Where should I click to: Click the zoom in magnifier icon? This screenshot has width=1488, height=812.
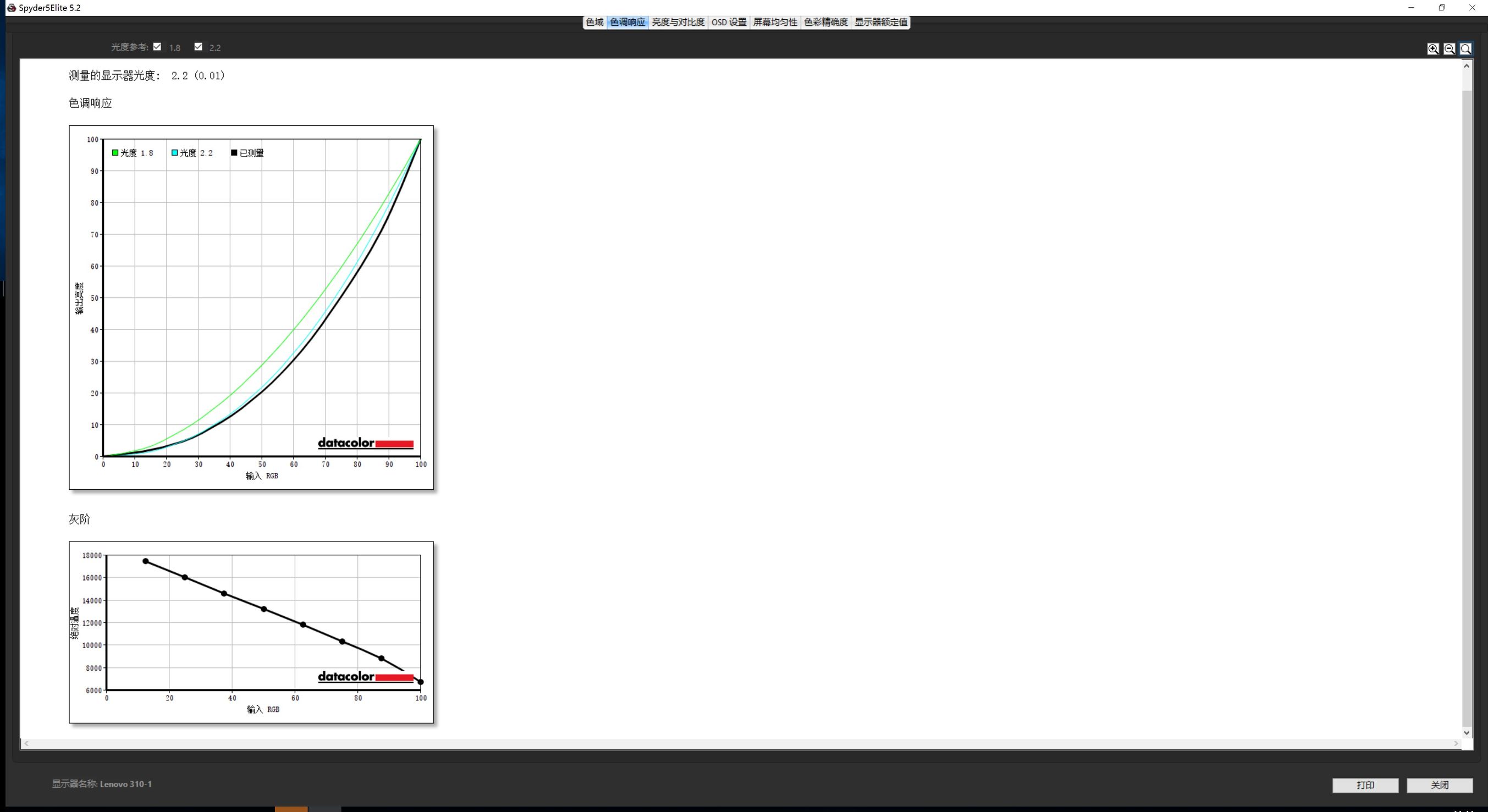[x=1432, y=49]
